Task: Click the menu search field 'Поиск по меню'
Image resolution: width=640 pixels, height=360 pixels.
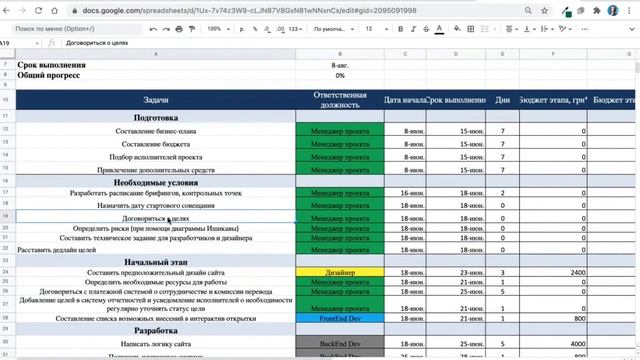Action: [76, 29]
